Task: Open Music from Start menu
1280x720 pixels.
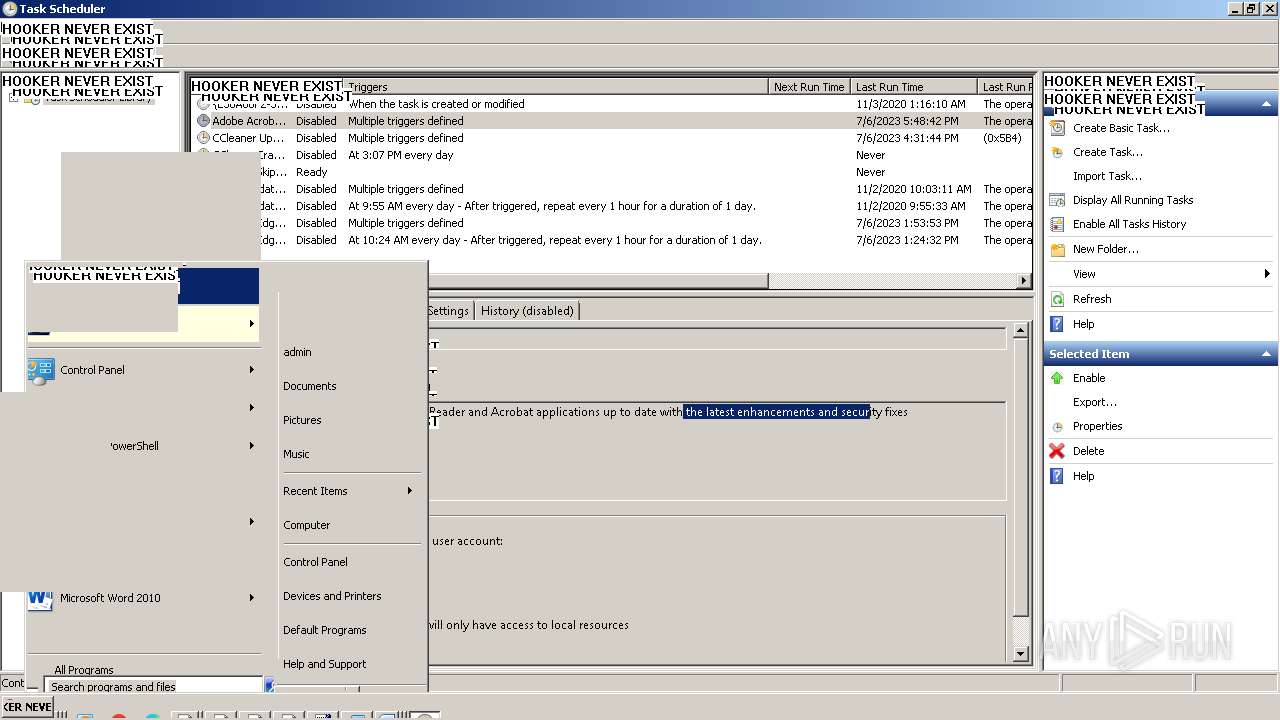Action: [296, 454]
